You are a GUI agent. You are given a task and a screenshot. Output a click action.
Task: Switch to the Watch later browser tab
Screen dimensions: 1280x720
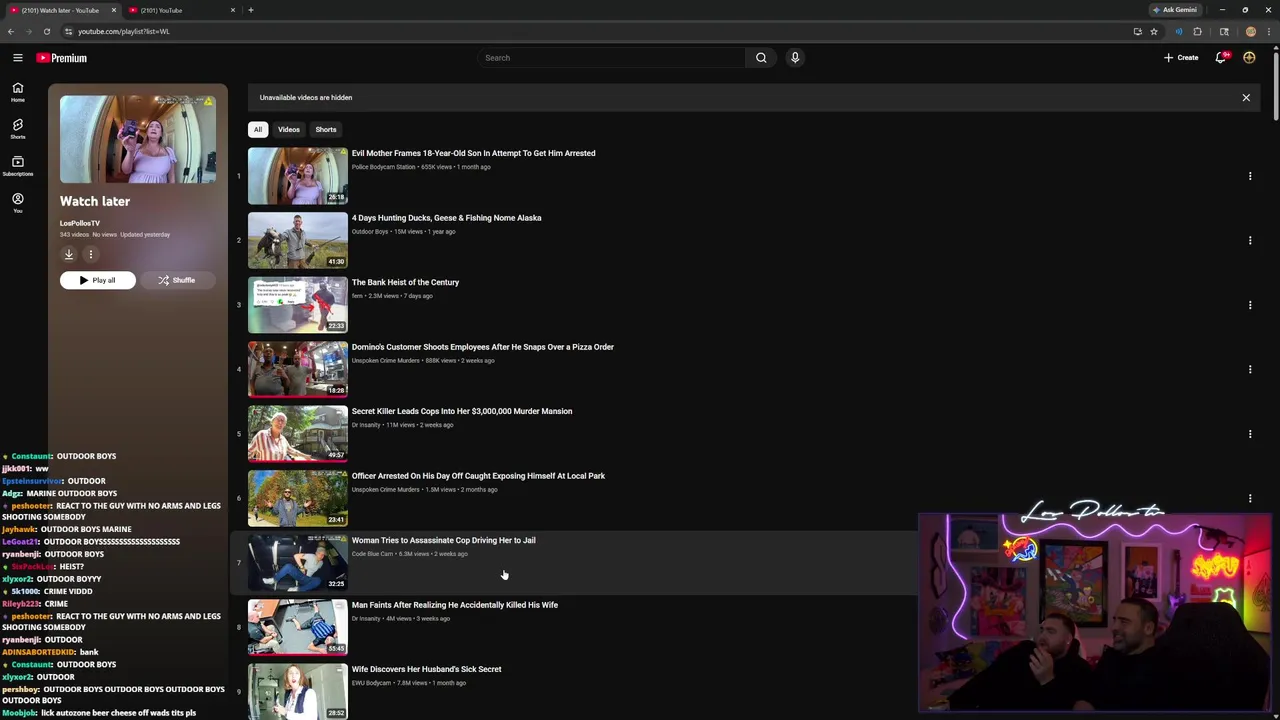pyautogui.click(x=61, y=10)
